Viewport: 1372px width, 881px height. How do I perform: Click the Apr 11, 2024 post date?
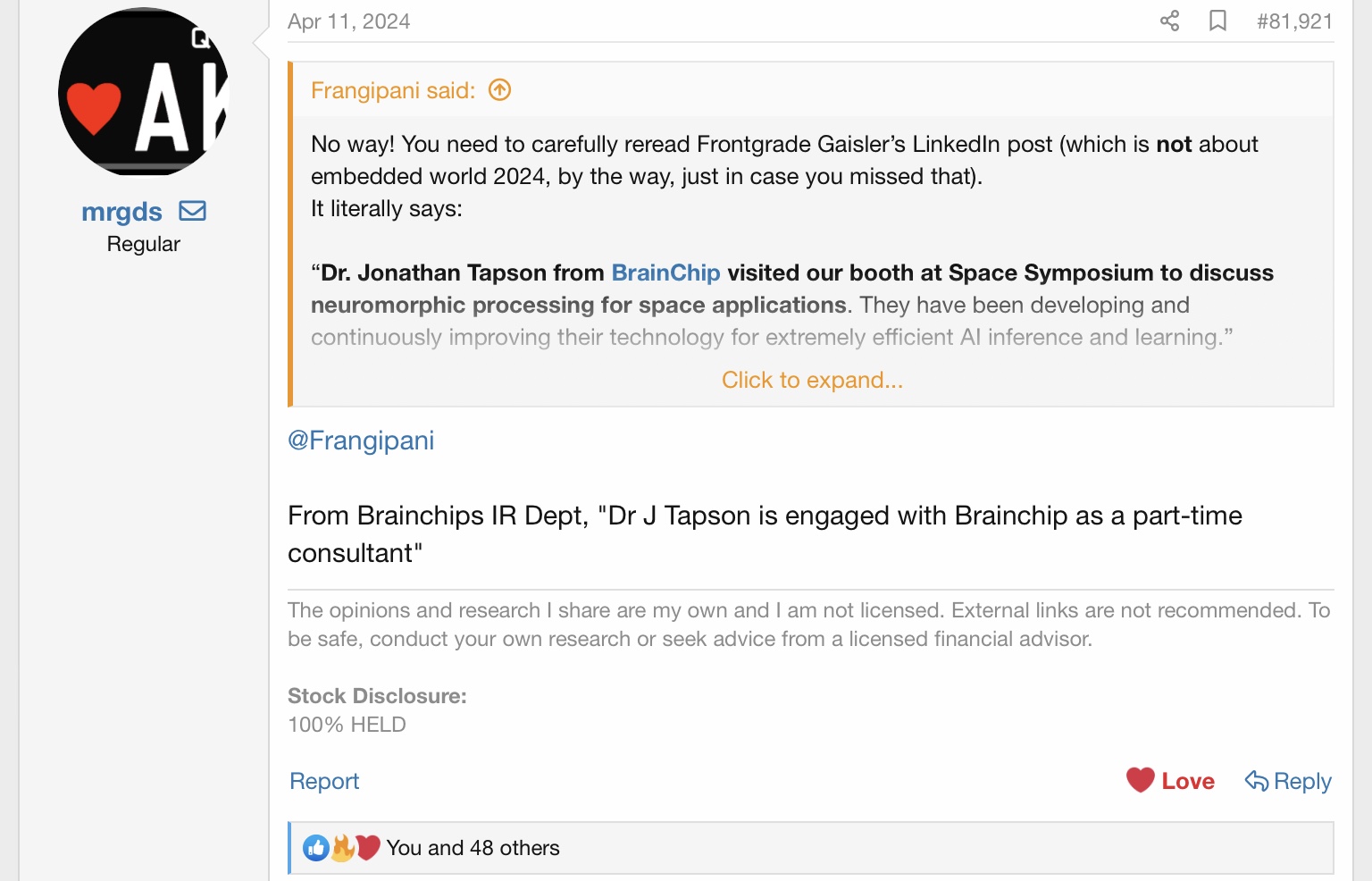pyautogui.click(x=348, y=21)
